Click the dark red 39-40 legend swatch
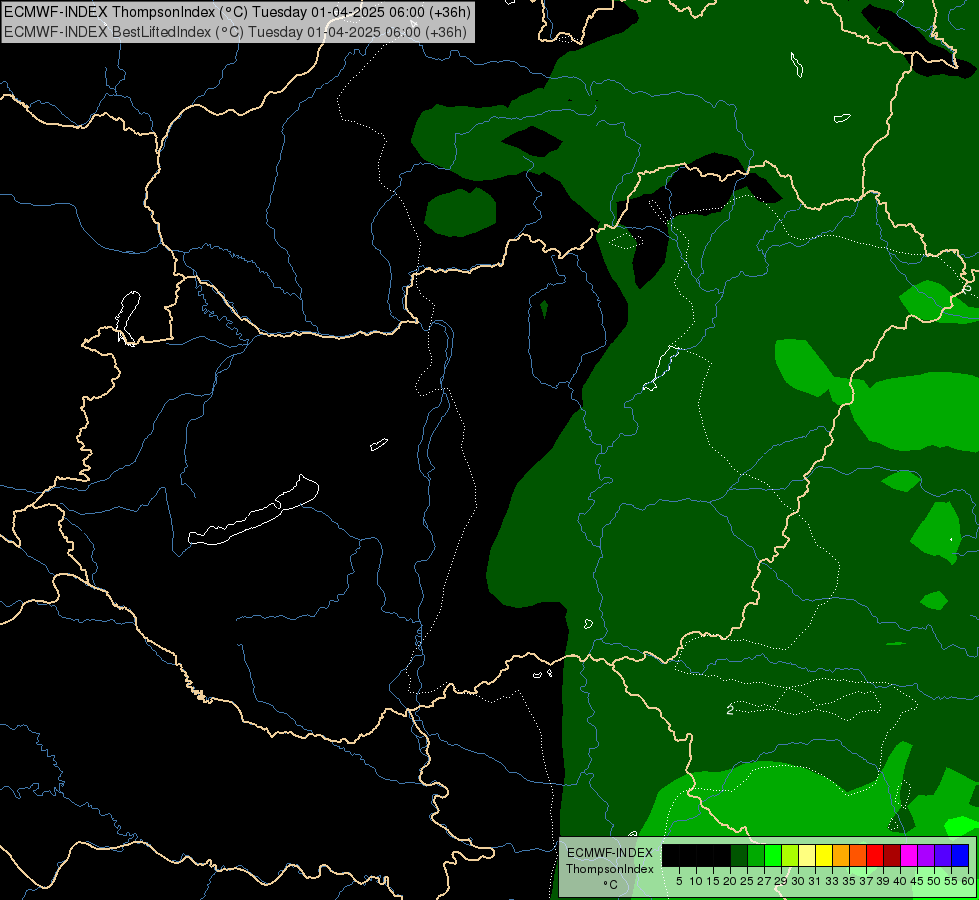Viewport: 979px width, 900px height. click(x=892, y=855)
